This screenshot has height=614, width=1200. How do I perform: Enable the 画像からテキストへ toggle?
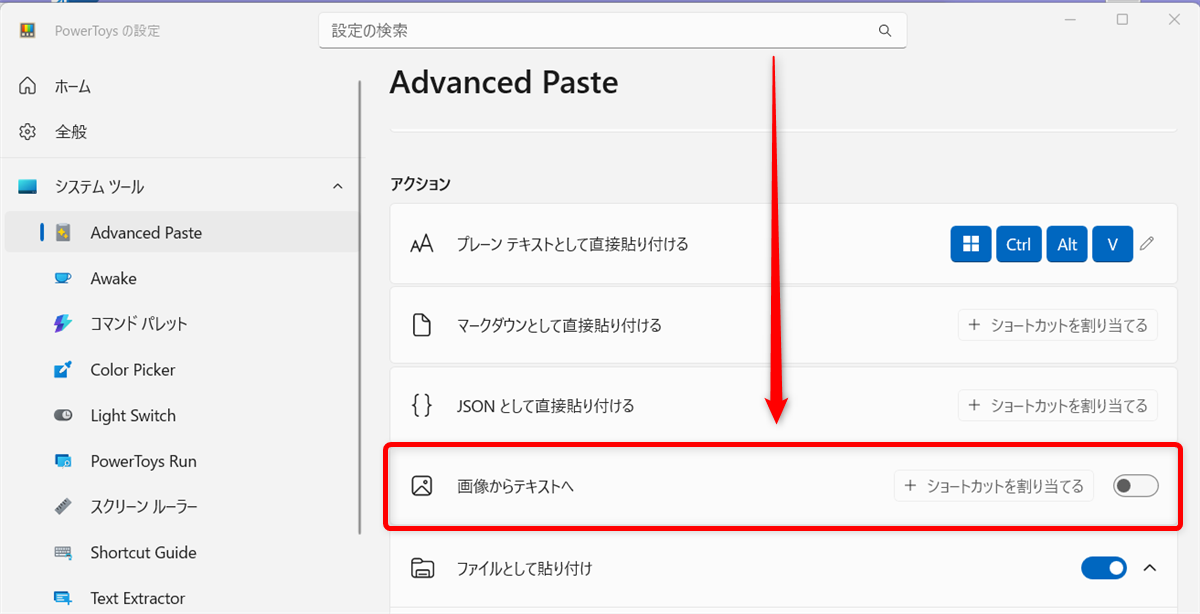(1135, 485)
